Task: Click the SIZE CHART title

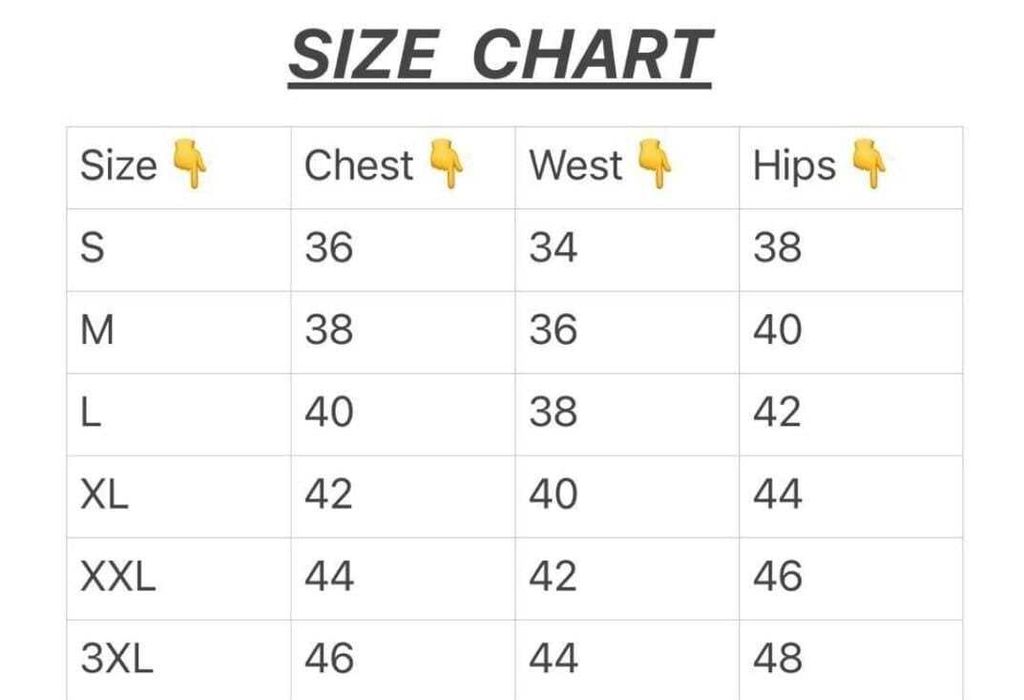Action: pos(500,56)
